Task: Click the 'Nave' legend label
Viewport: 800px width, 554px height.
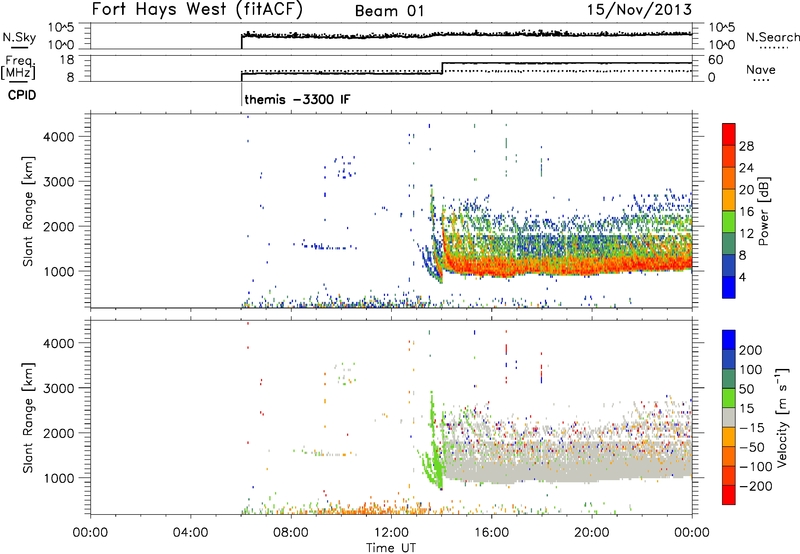Action: click(x=761, y=69)
